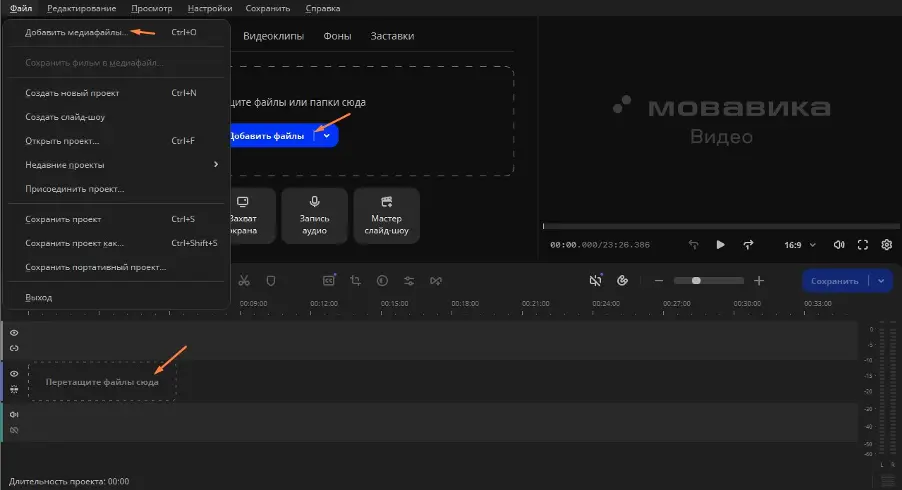This screenshot has height=490, width=902.
Task: Click the 00:24:00 mark on timeline ruler
Action: (x=606, y=304)
